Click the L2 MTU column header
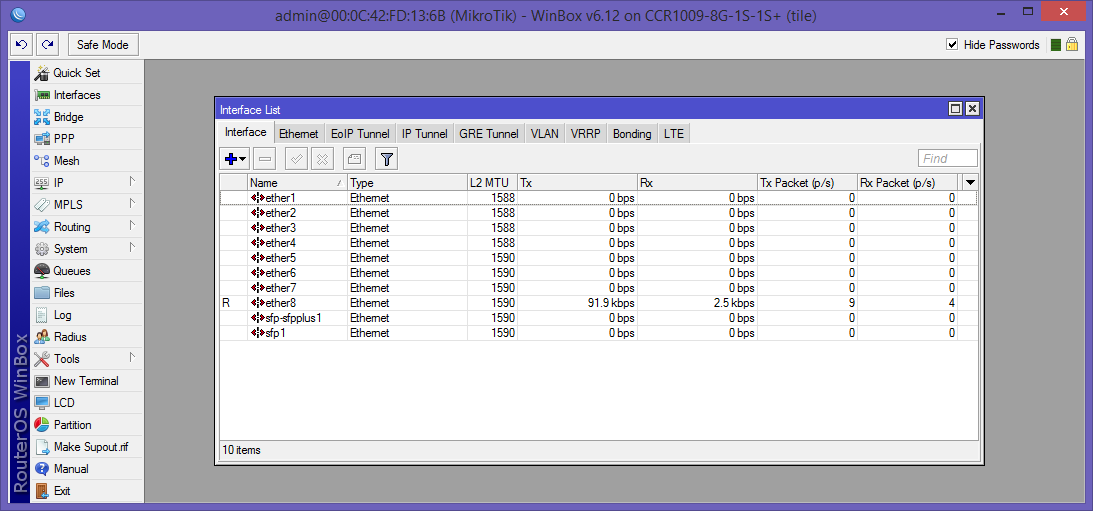 point(492,183)
